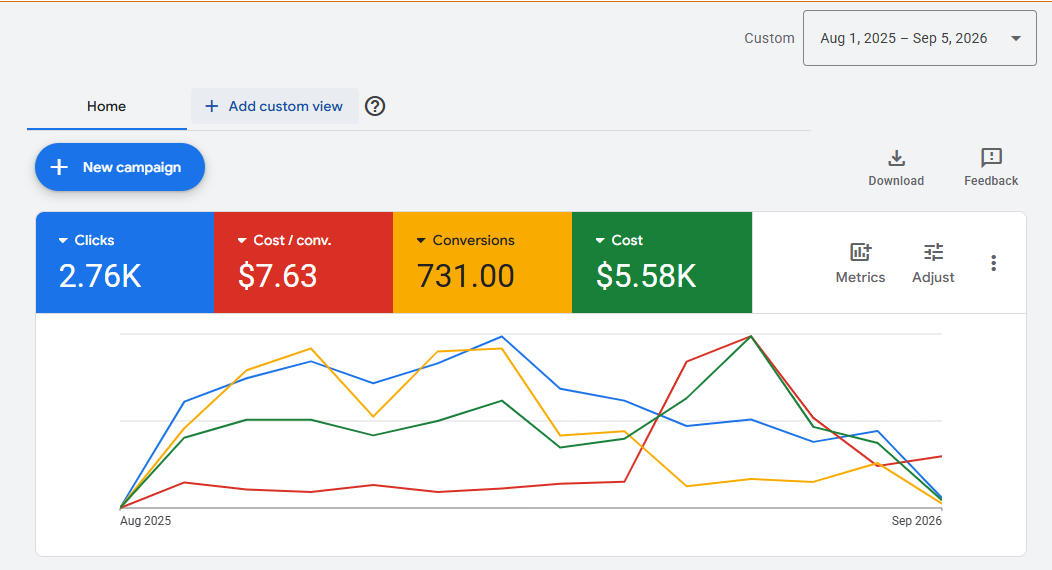Viewport: 1052px width, 570px height.
Task: Create a New campaign
Action: 120,167
